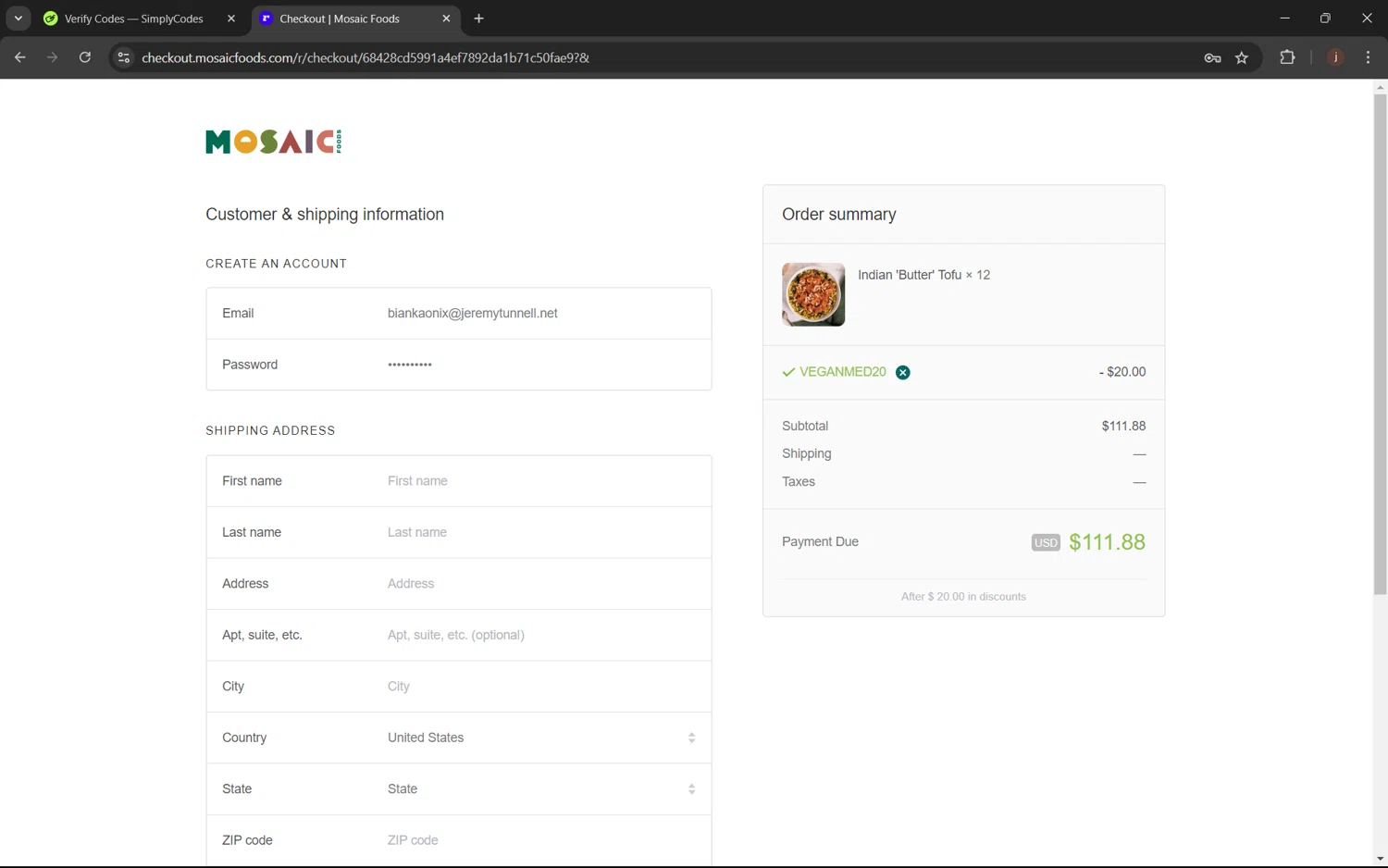Click the - $20.00 discount amount

[x=1122, y=372]
